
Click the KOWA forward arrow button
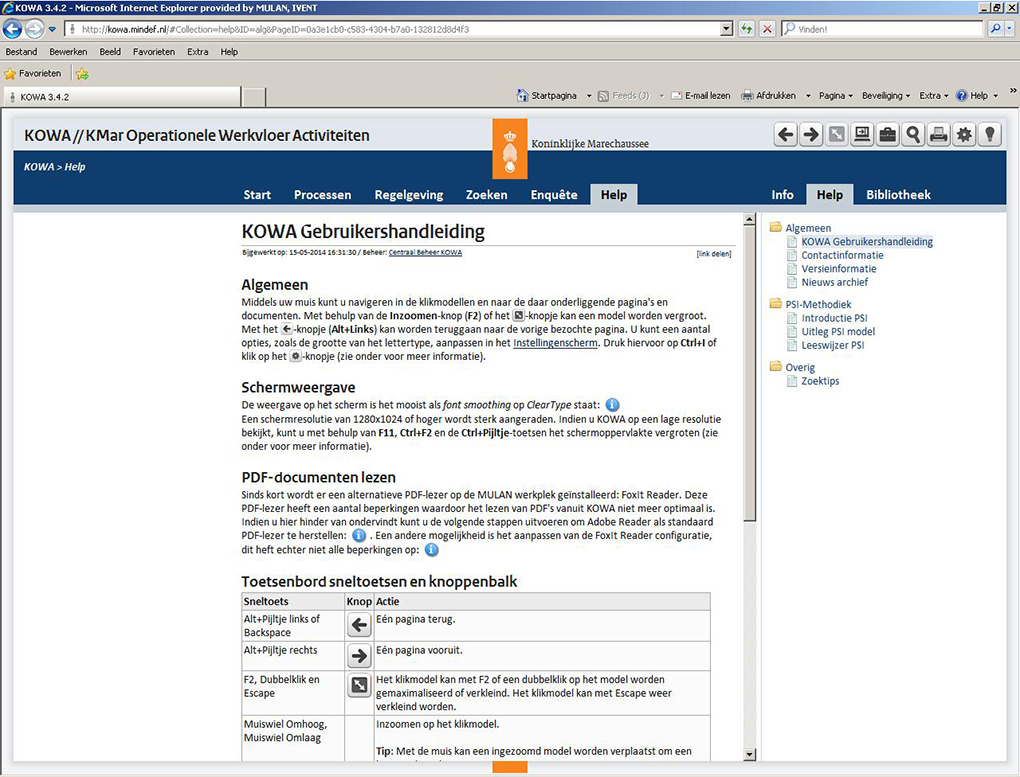pyautogui.click(x=811, y=135)
